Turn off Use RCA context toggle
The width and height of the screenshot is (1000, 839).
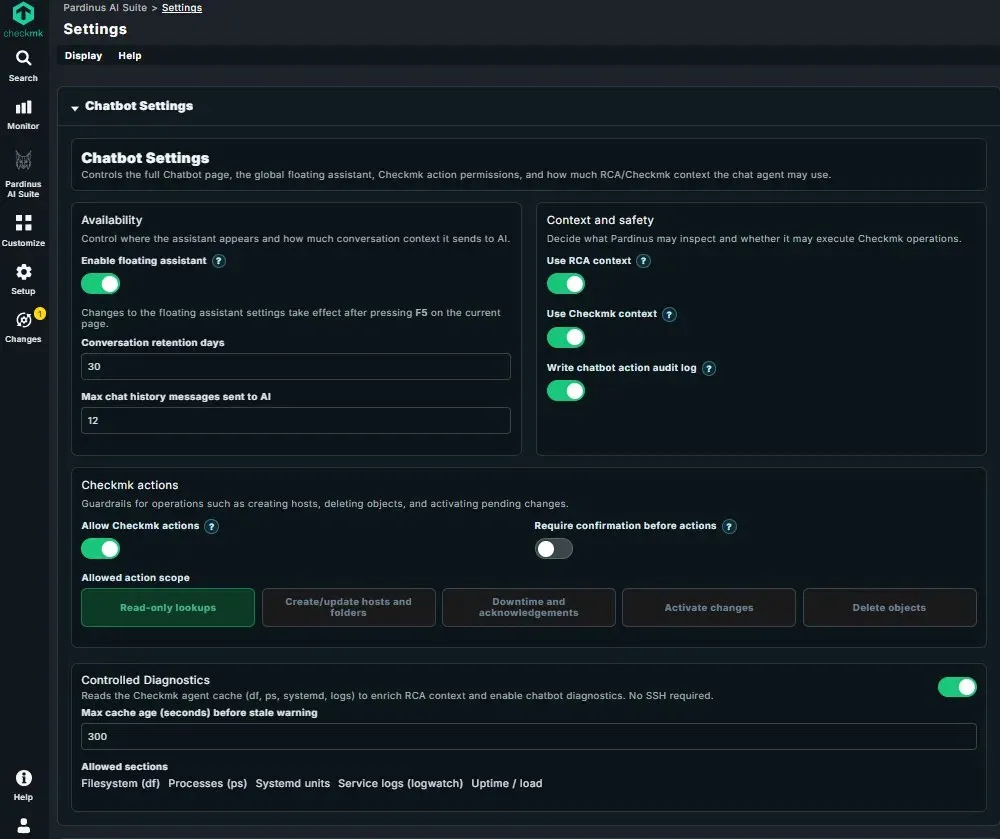(x=566, y=284)
